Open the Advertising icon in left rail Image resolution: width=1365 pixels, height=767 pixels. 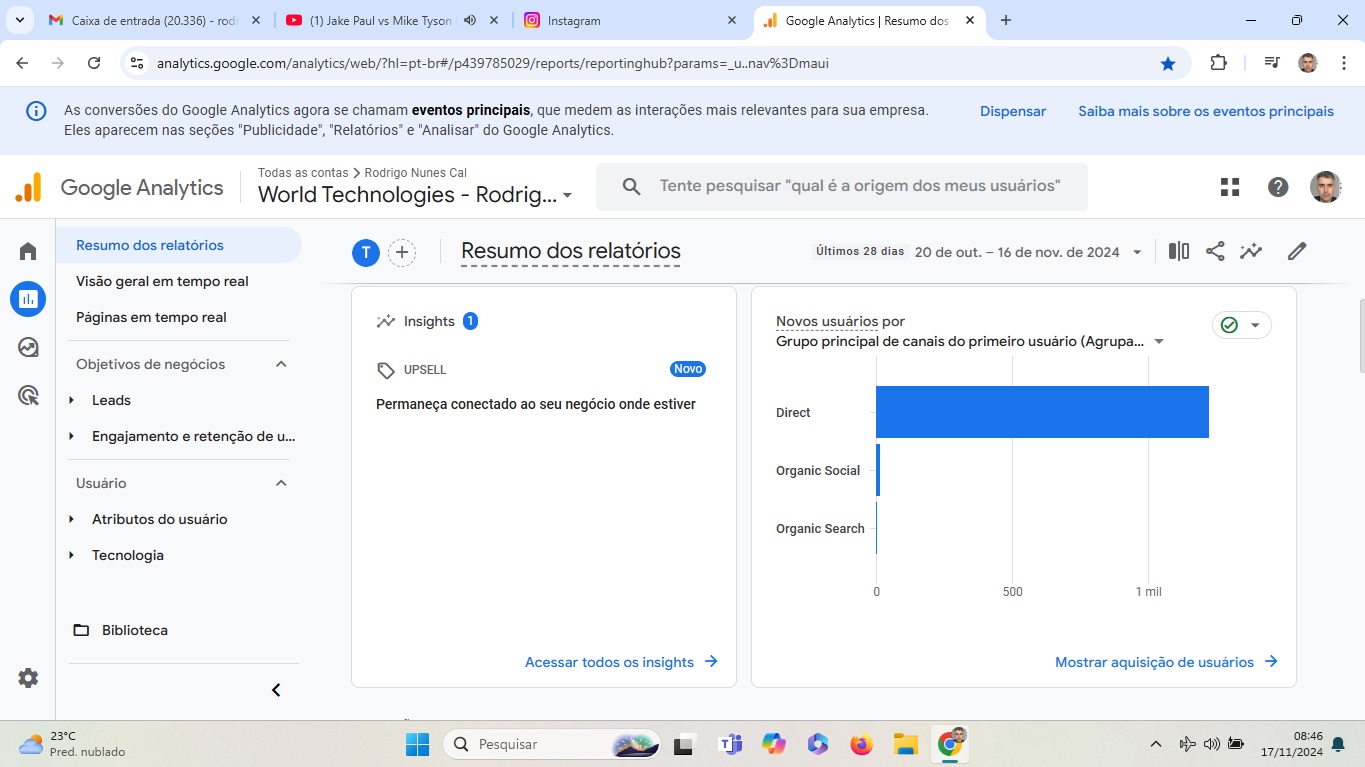[x=28, y=395]
